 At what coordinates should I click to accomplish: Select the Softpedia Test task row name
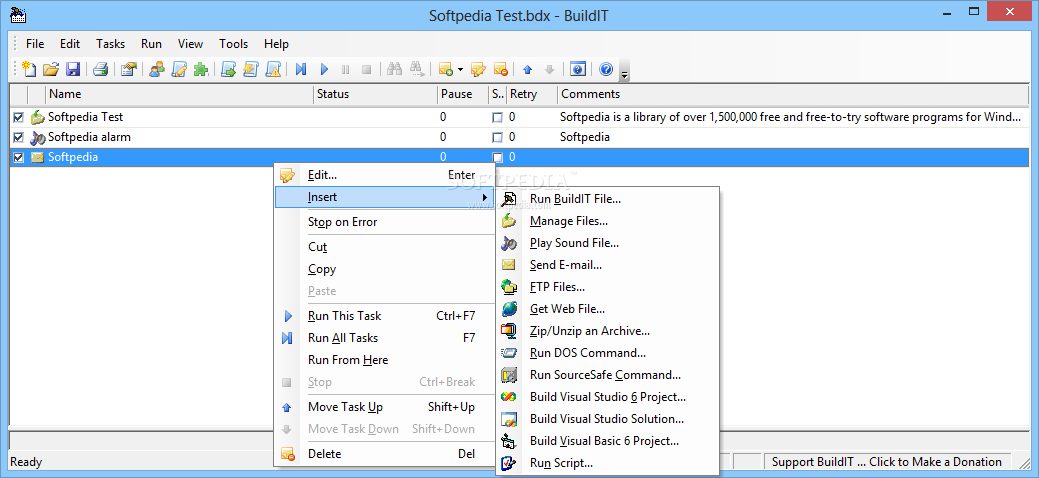85,117
